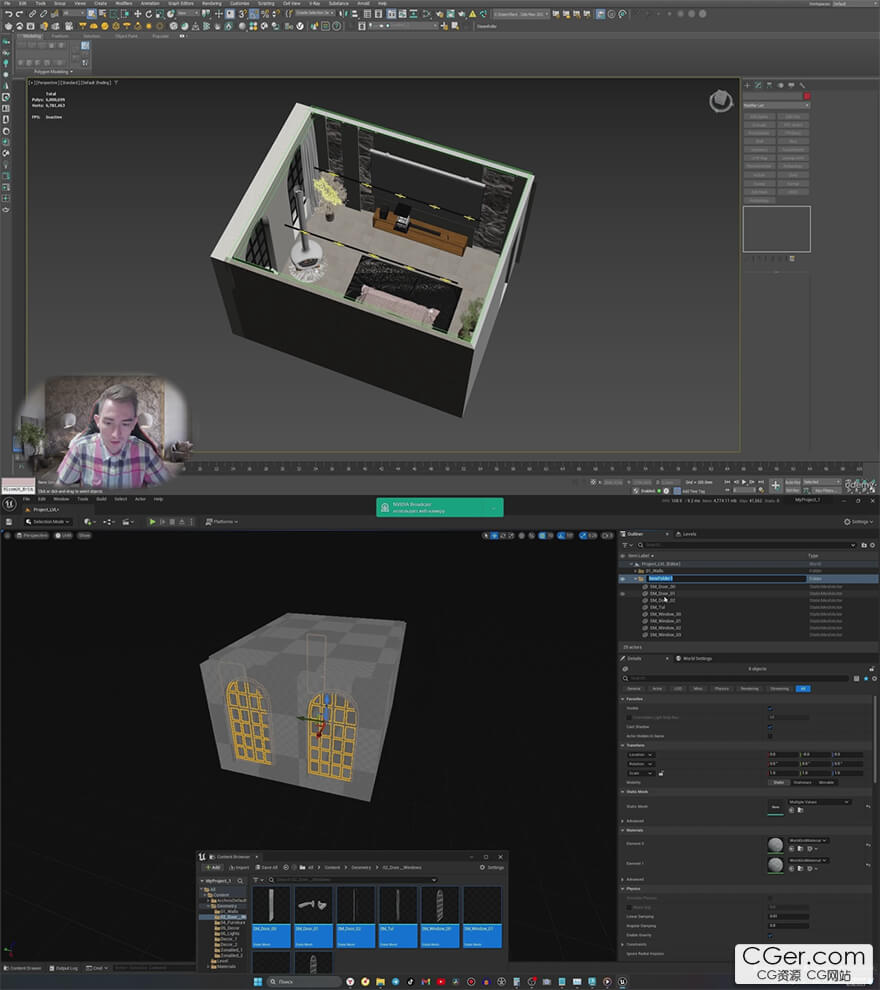Open Content Browser Settings
880x990 pixels.
click(x=492, y=868)
